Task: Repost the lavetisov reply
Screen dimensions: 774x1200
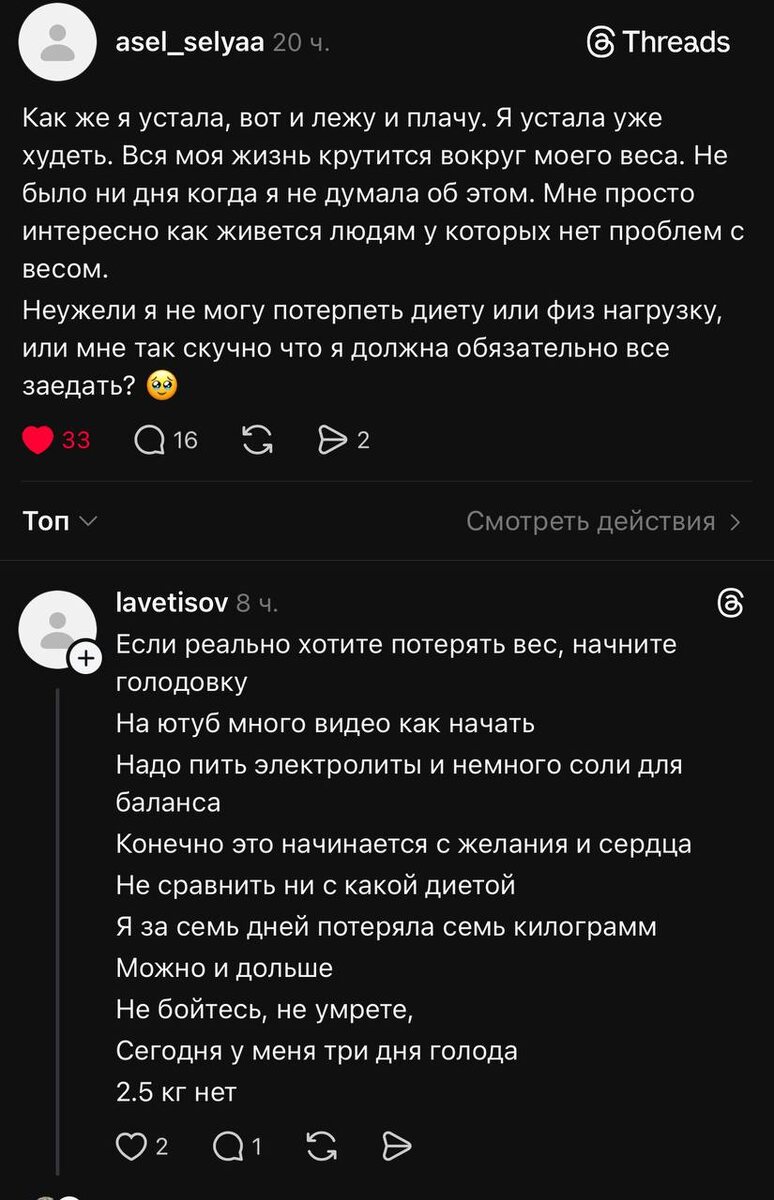Action: pos(320,1147)
